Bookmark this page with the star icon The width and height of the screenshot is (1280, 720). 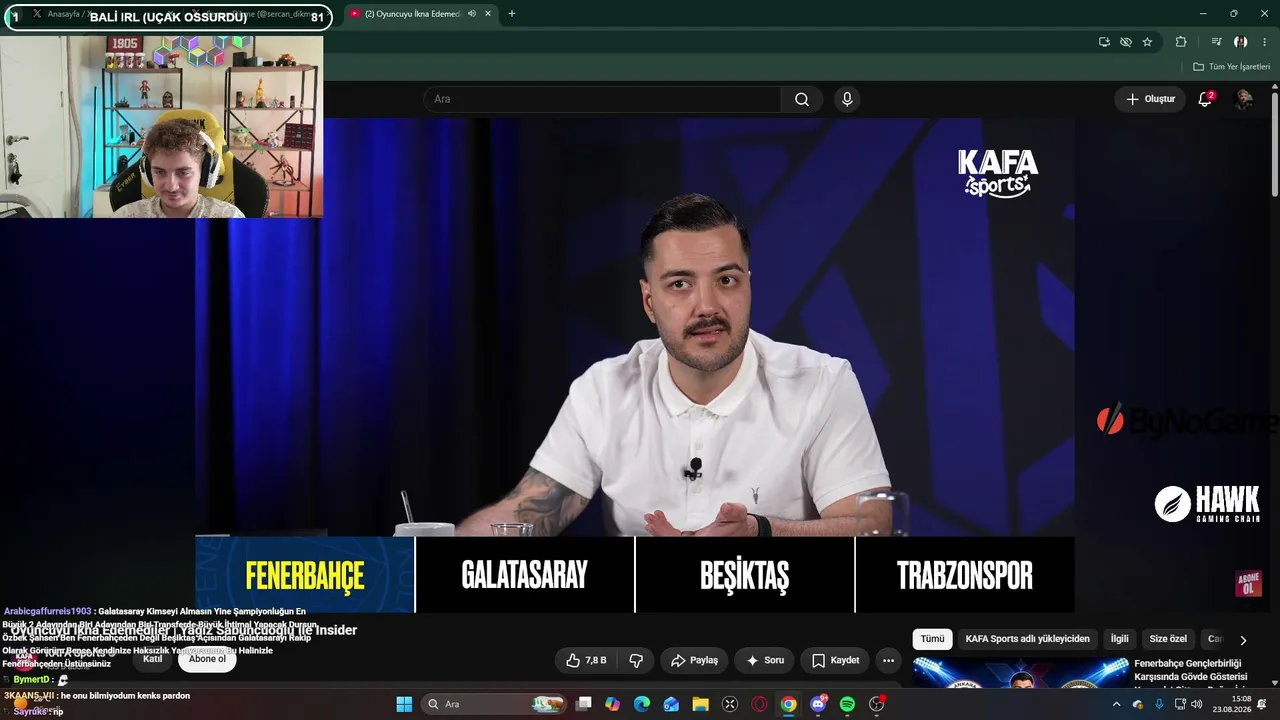click(1147, 42)
